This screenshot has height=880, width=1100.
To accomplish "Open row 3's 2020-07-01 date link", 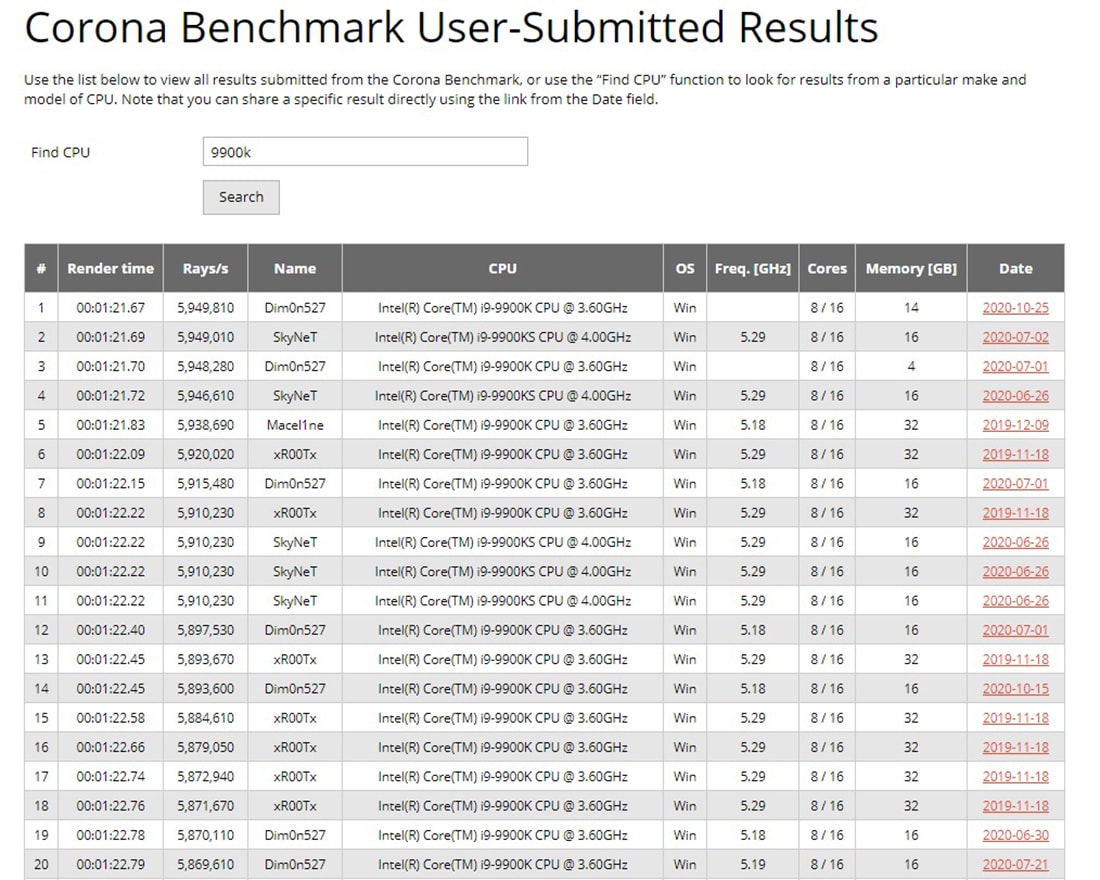I will point(1015,367).
